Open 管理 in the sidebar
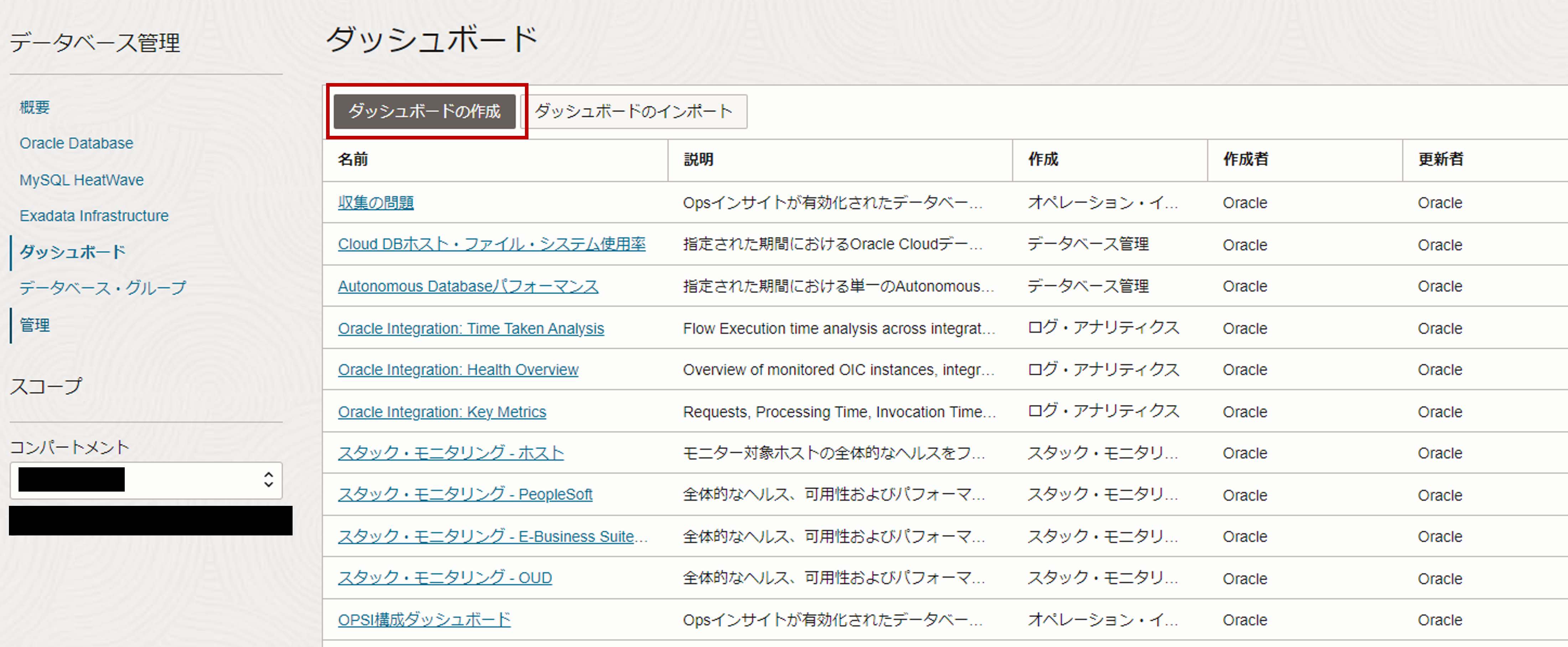1568x647 pixels. (35, 325)
